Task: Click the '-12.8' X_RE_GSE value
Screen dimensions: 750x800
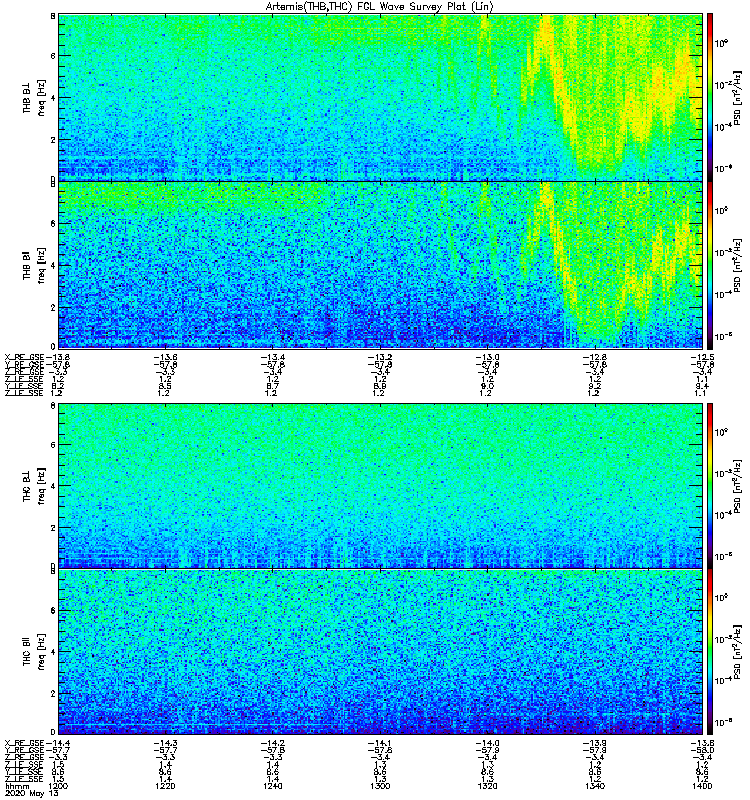Action: [595, 357]
